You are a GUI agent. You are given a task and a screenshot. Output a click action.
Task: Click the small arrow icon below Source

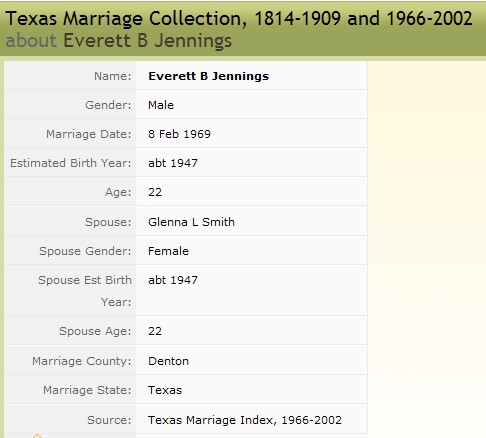tap(37, 436)
